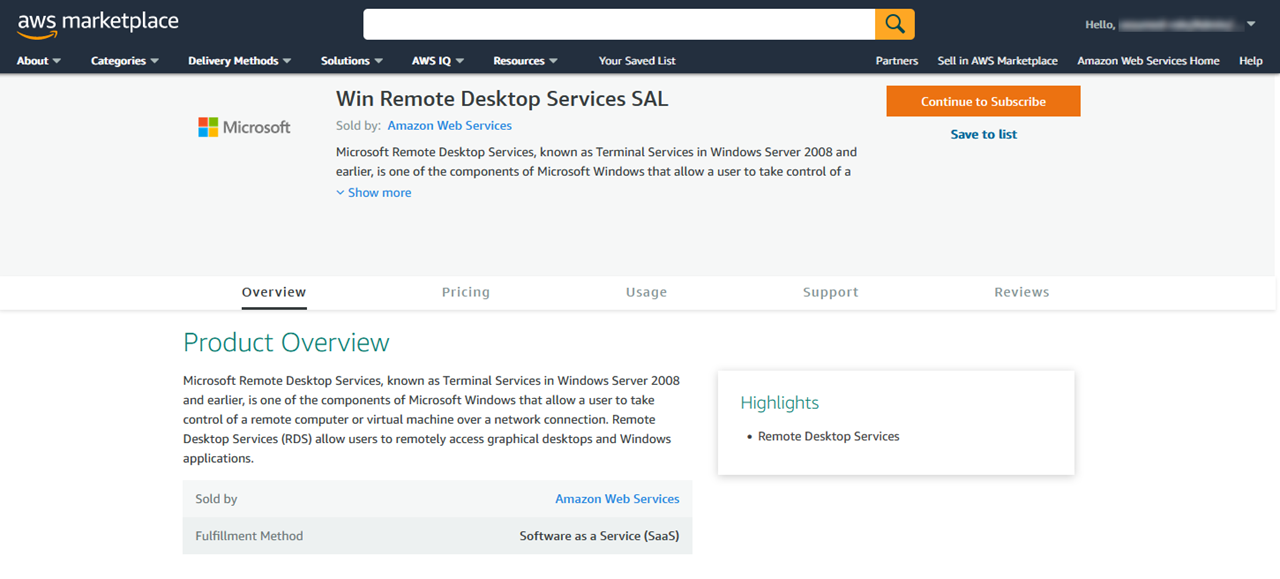Switch to the Support tab
Screen dimensions: 1280x579
click(x=830, y=292)
